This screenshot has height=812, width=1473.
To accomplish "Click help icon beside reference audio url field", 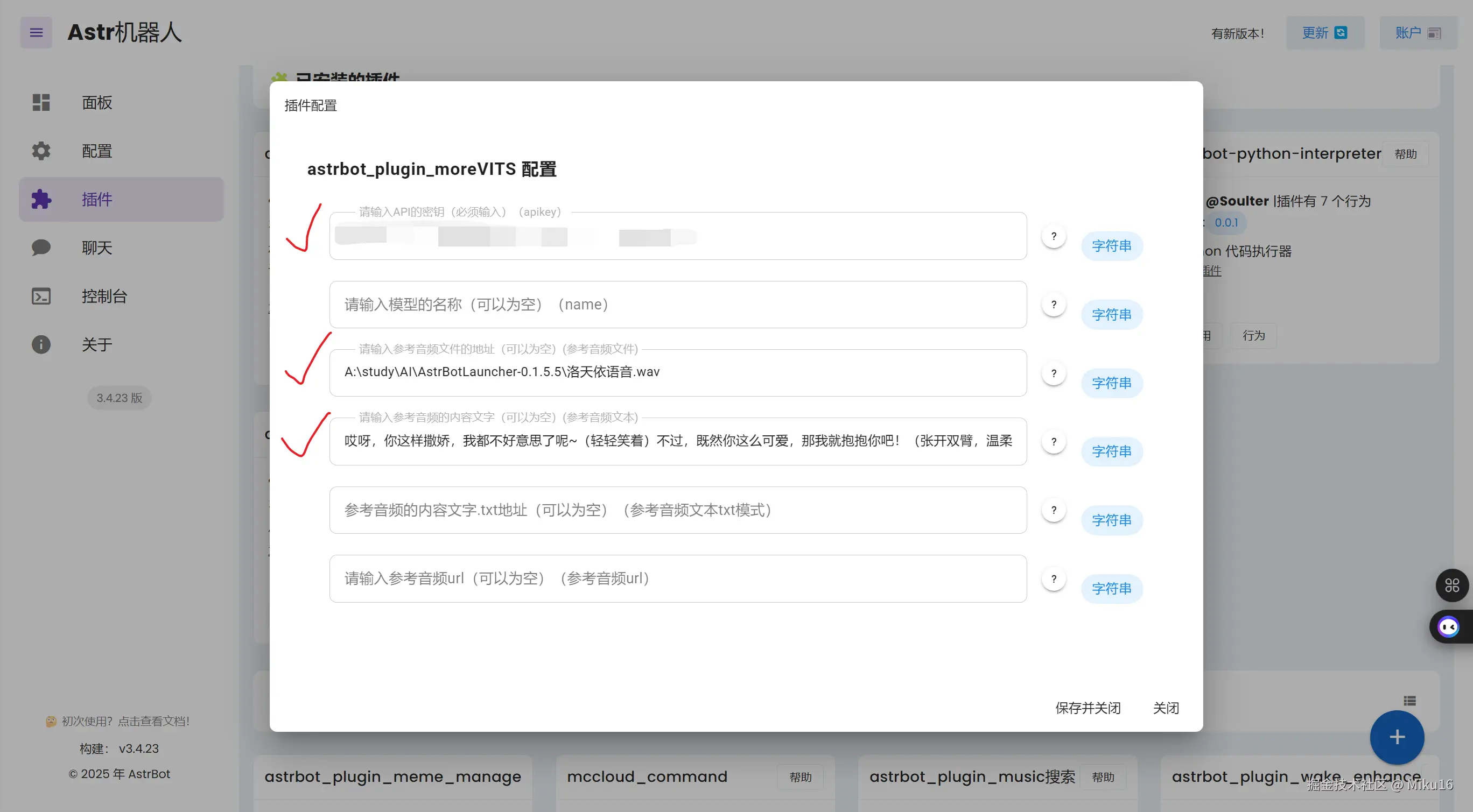I will [x=1053, y=579].
